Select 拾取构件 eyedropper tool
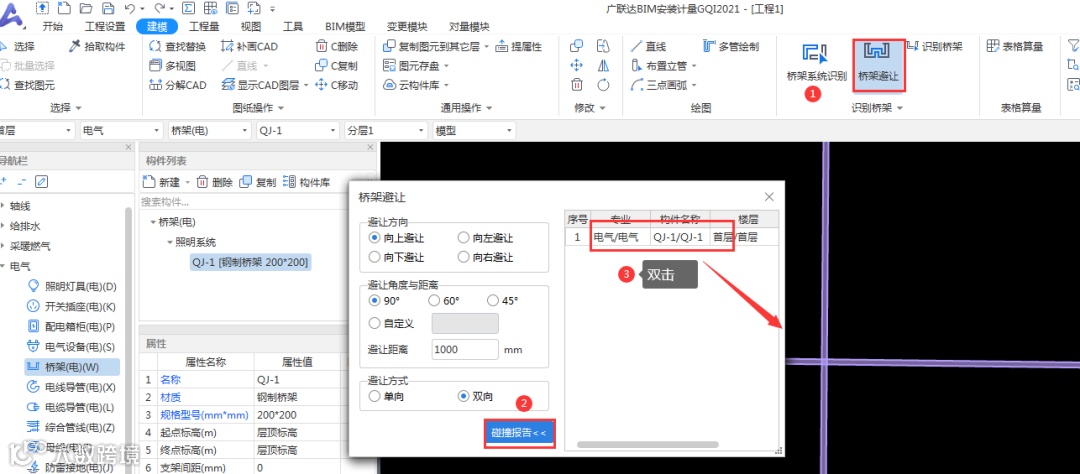This screenshot has width=1080, height=474. pyautogui.click(x=98, y=47)
